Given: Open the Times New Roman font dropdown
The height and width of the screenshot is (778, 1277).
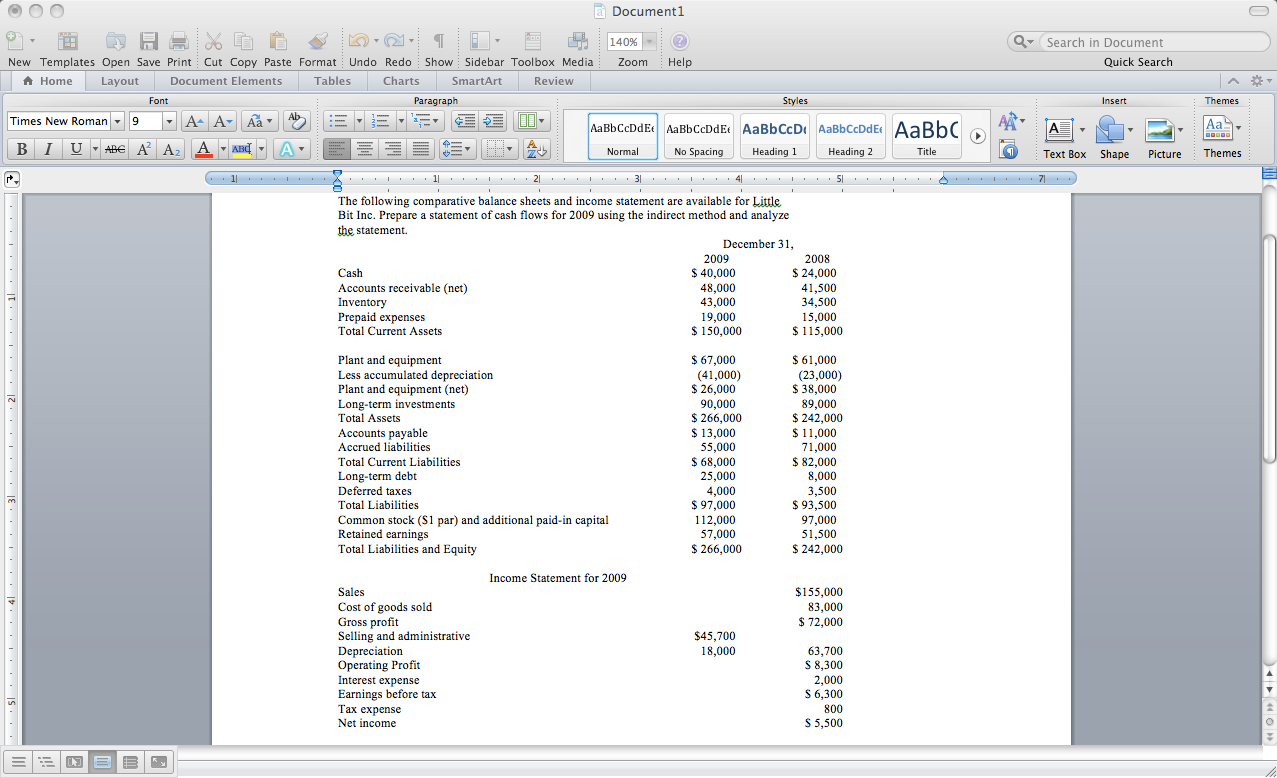Looking at the screenshot, I should point(118,121).
